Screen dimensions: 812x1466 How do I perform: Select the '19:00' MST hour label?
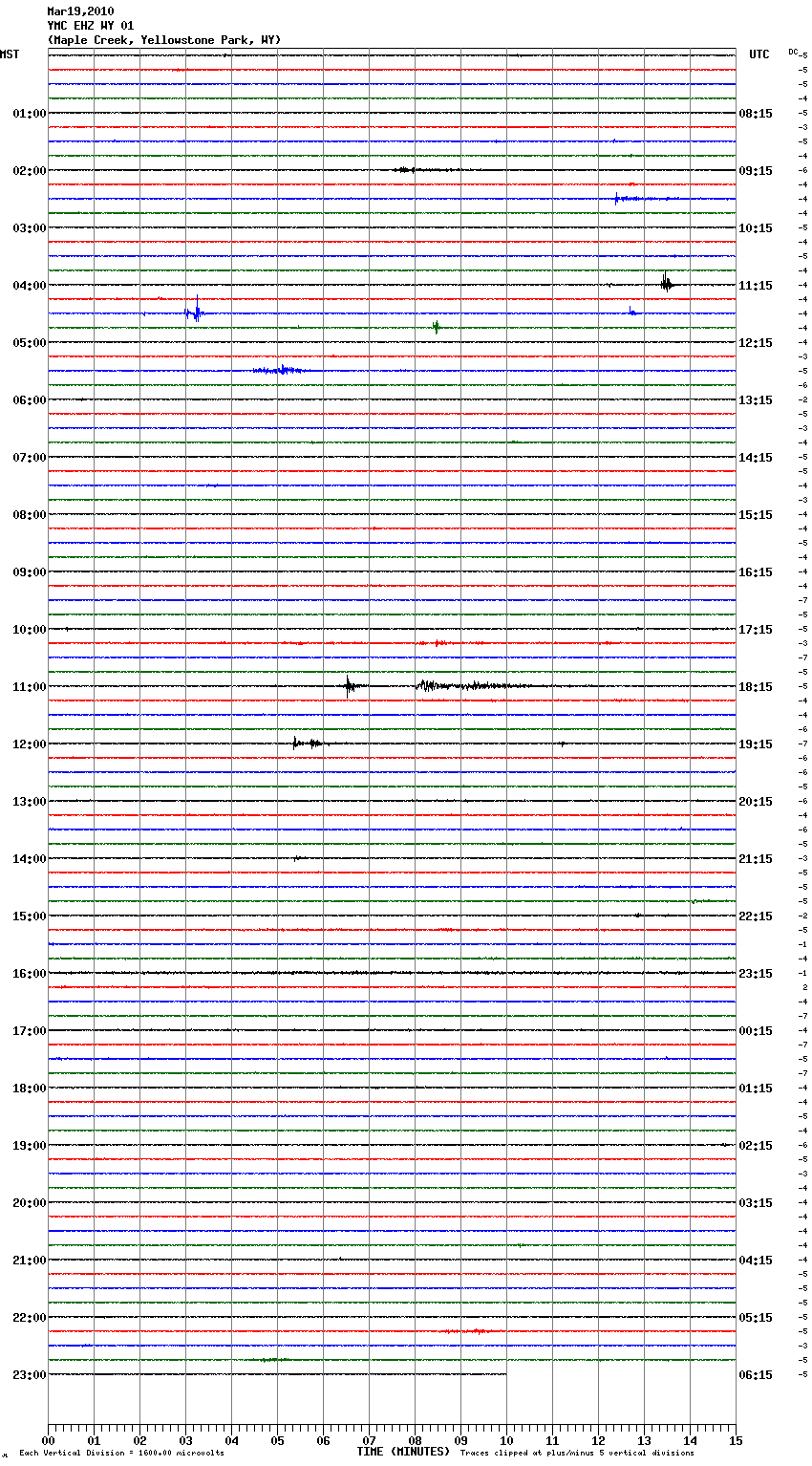click(30, 1146)
